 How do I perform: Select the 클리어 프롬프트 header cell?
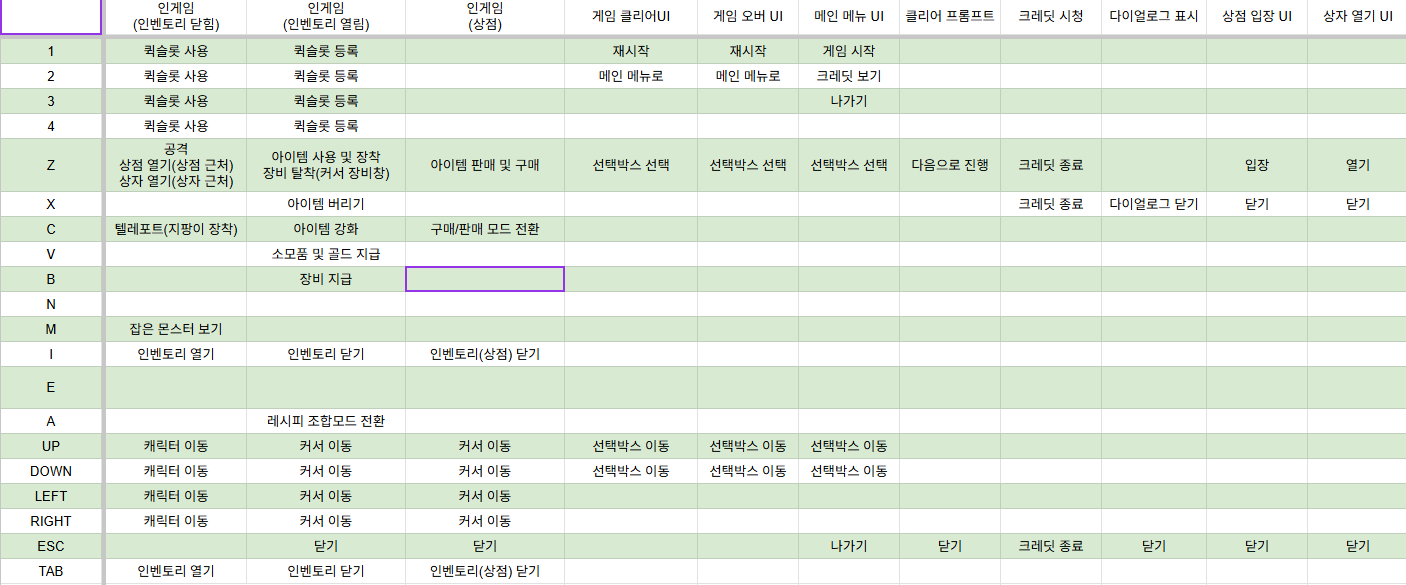pyautogui.click(x=950, y=16)
